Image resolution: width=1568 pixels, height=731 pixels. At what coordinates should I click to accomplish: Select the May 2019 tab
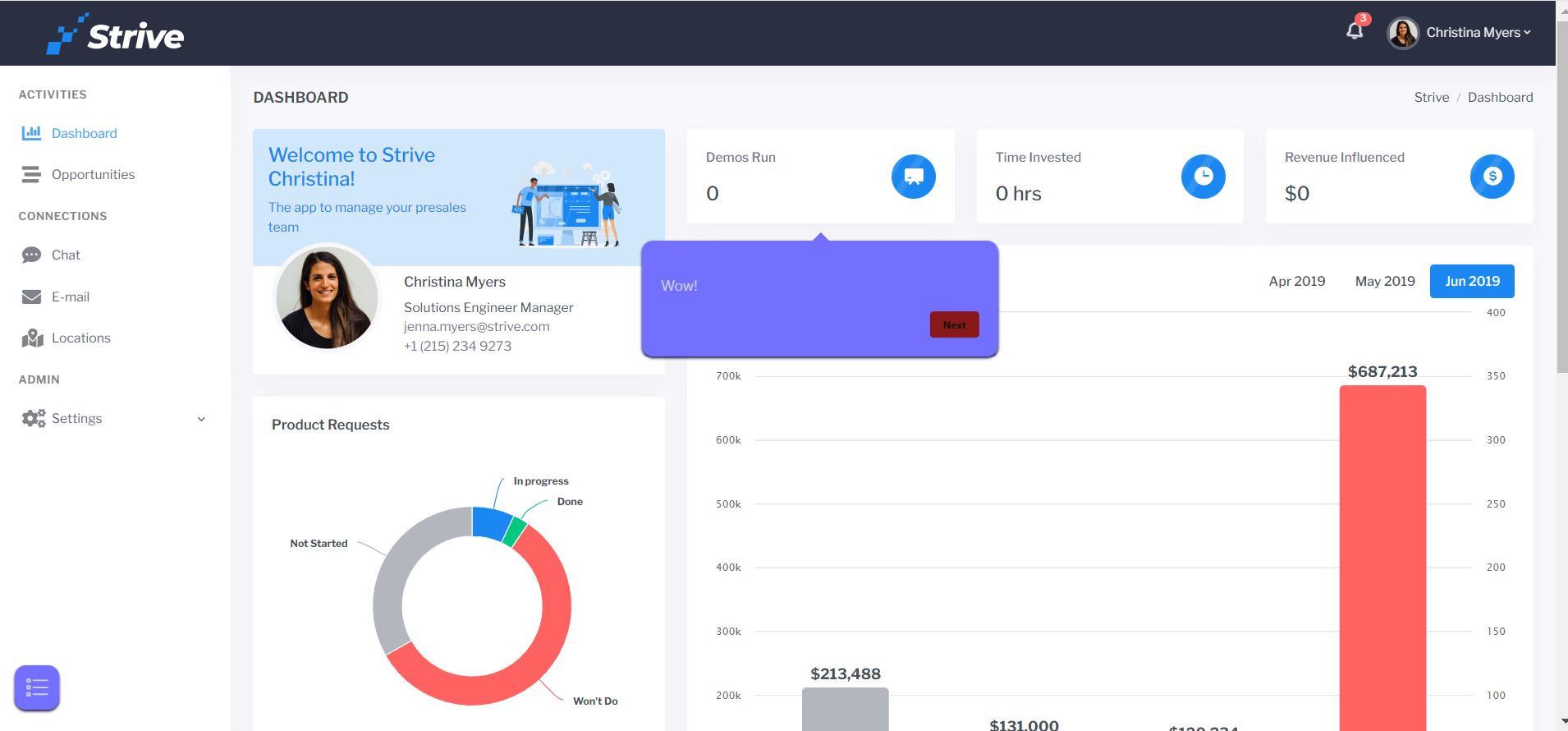click(x=1385, y=281)
